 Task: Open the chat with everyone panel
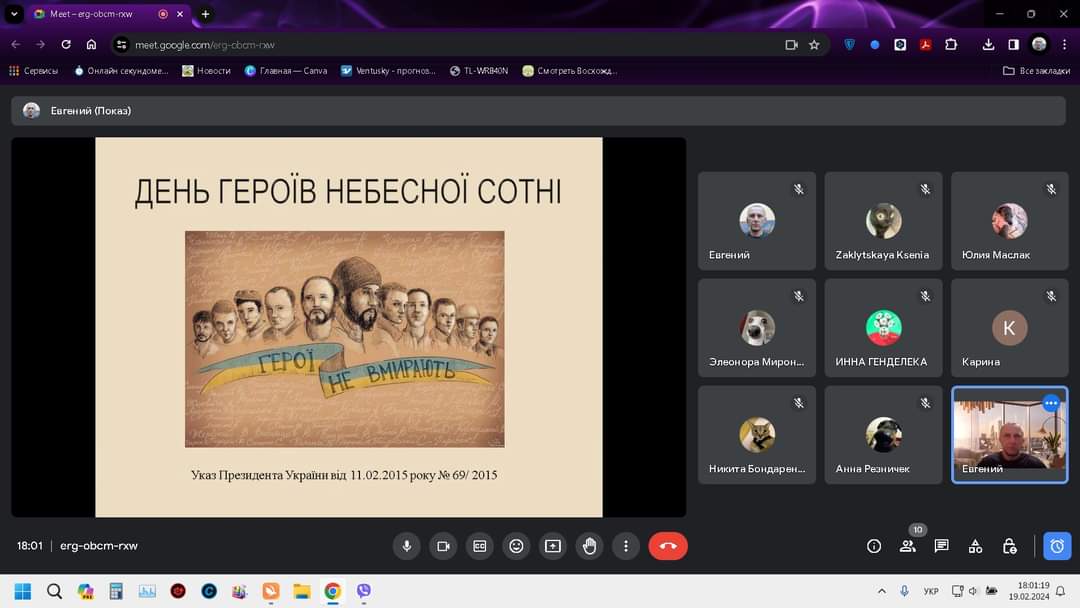(941, 546)
